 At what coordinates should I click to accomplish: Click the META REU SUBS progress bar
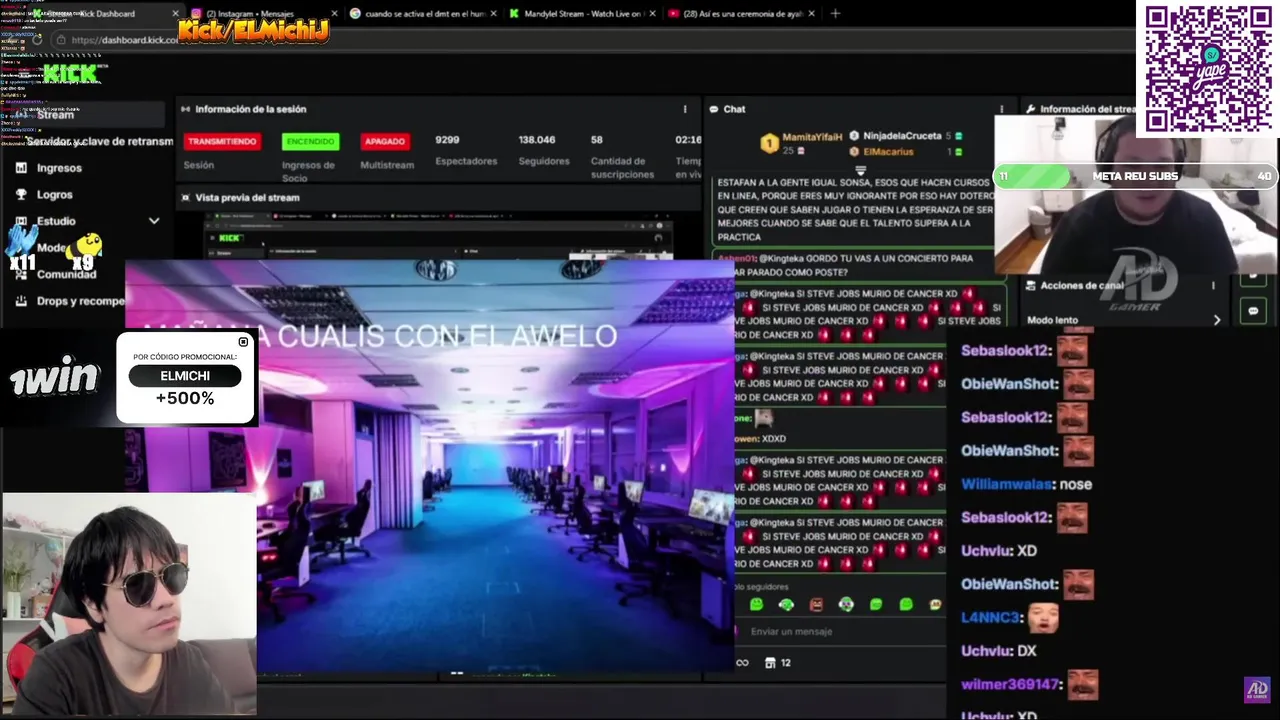click(x=1134, y=176)
